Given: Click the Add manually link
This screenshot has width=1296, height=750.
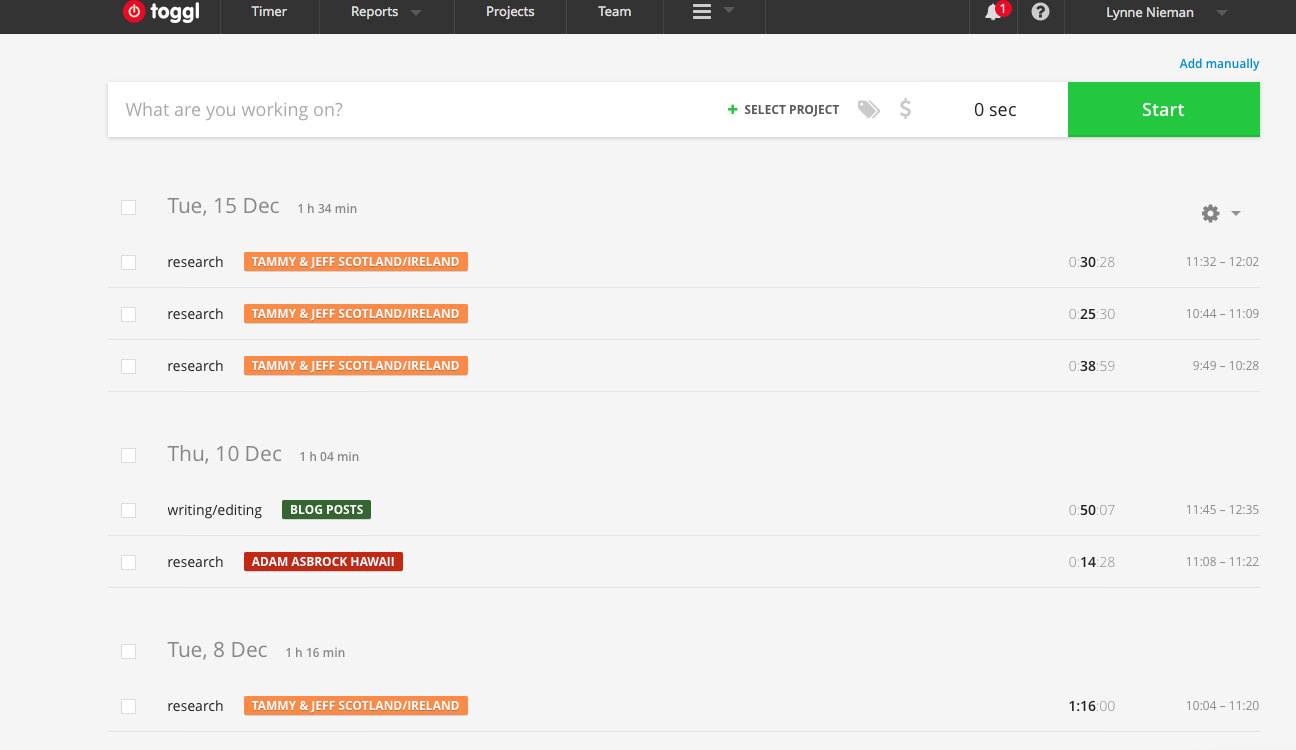Looking at the screenshot, I should tap(1219, 64).
